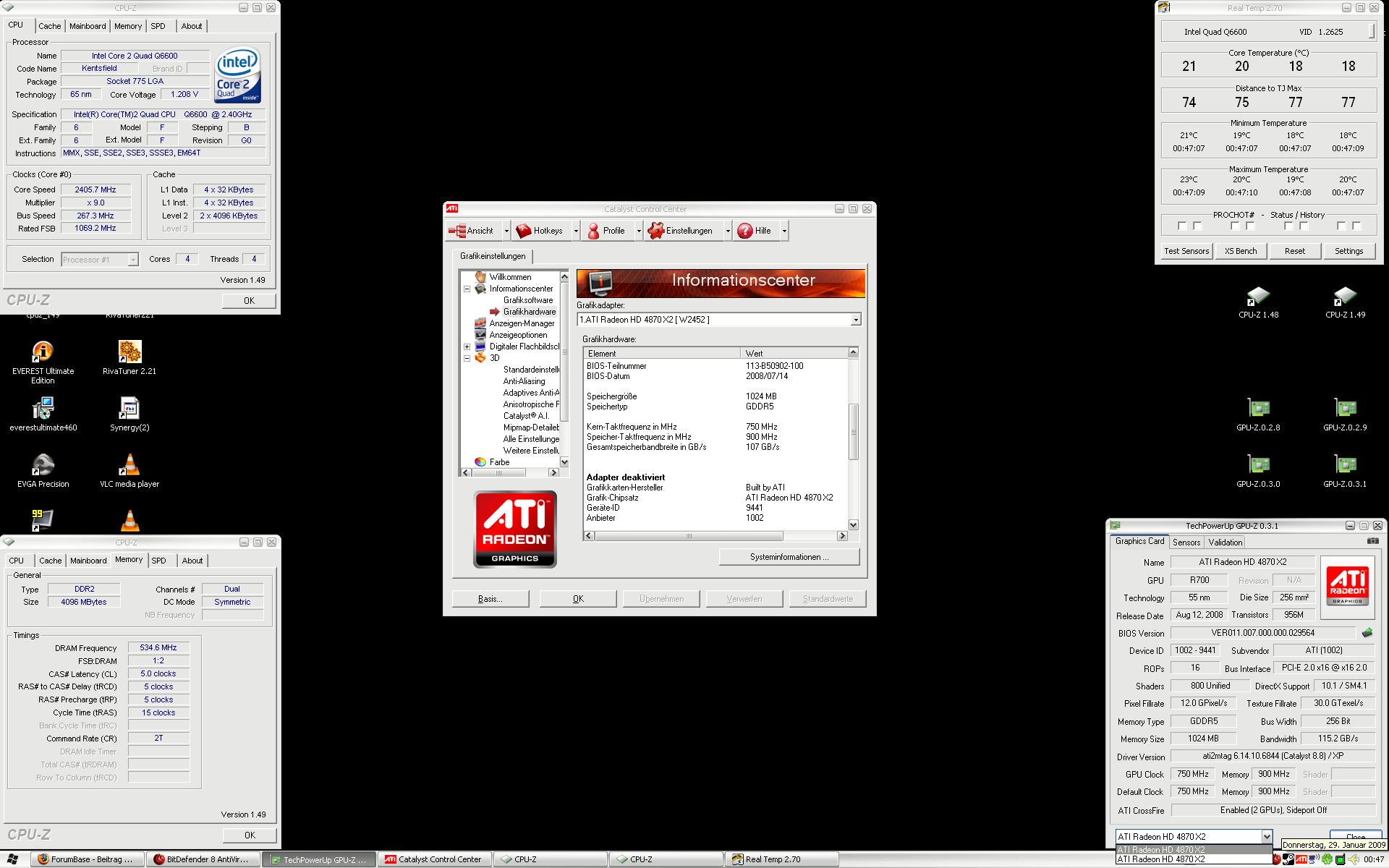Viewport: 1389px width, 868px height.
Task: Launch RivaTuner 2.21 desktop shortcut
Action: point(129,352)
